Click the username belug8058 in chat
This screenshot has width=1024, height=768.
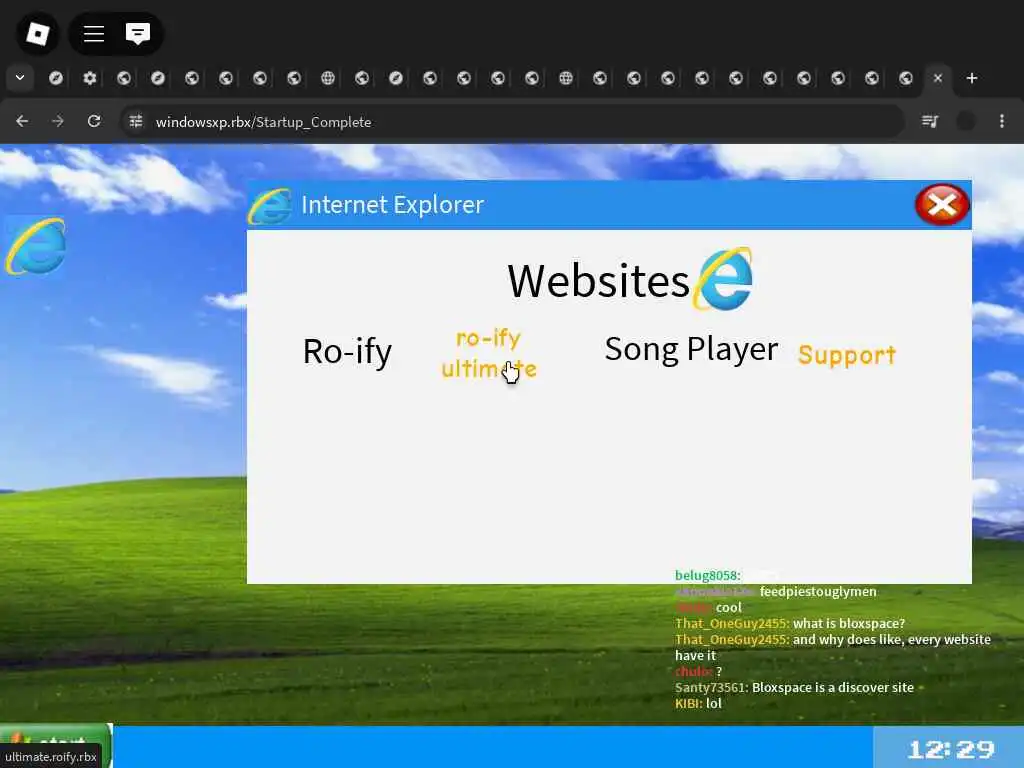707,575
